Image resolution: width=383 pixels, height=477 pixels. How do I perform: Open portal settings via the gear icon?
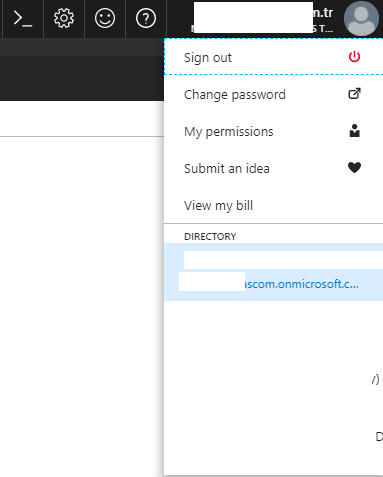64,18
